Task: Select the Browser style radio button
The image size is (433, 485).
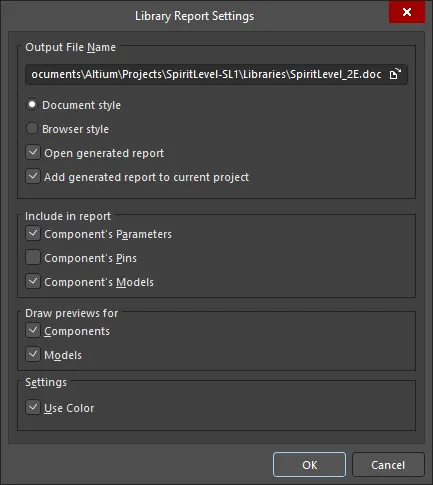Action: click(32, 129)
